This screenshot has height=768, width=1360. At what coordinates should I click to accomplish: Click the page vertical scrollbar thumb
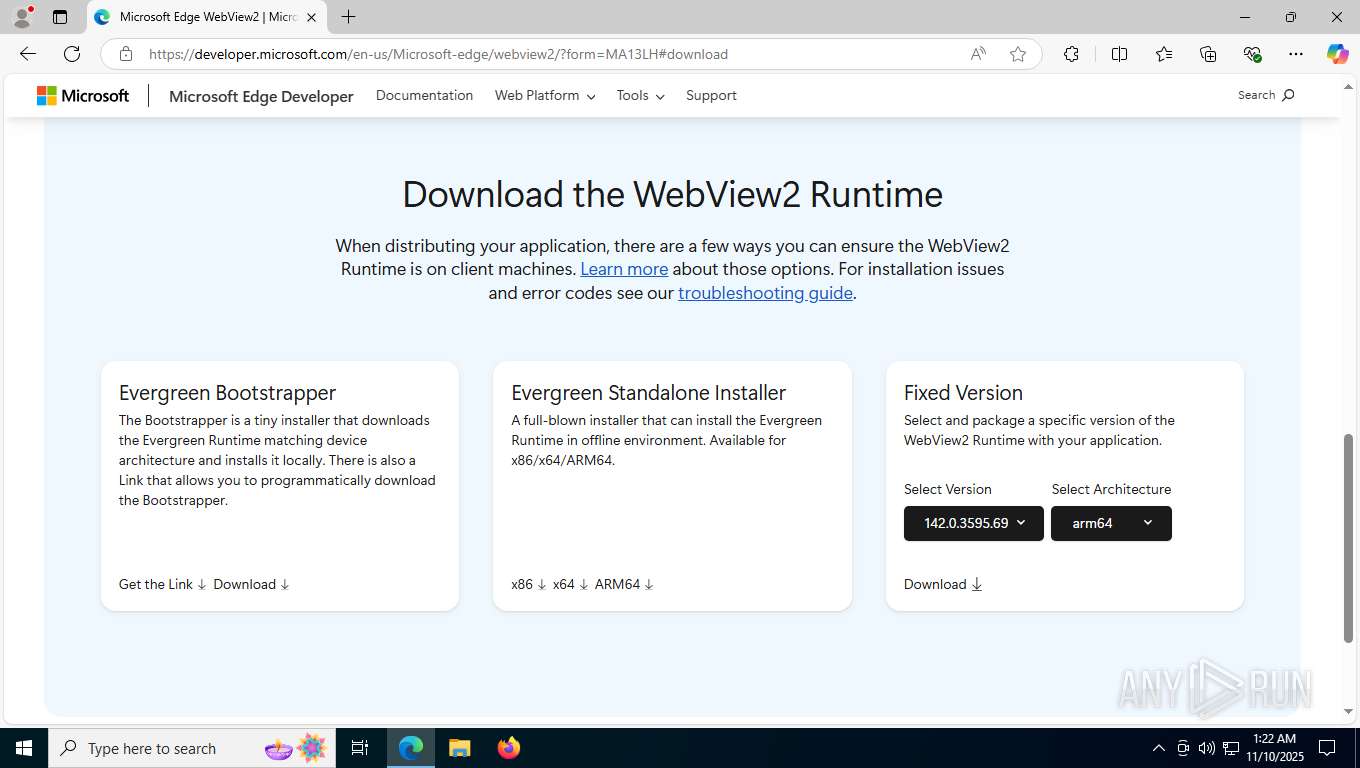point(1348,538)
